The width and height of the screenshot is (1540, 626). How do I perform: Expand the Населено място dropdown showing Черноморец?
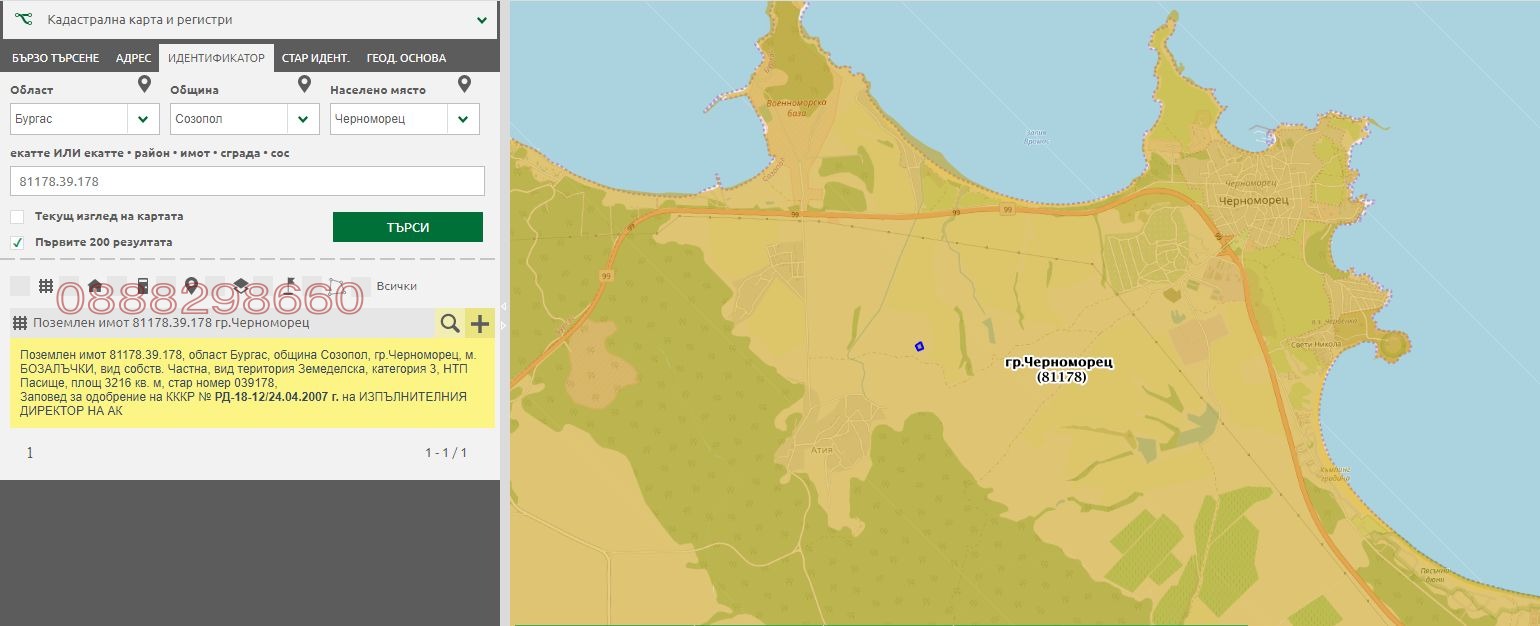click(x=463, y=119)
